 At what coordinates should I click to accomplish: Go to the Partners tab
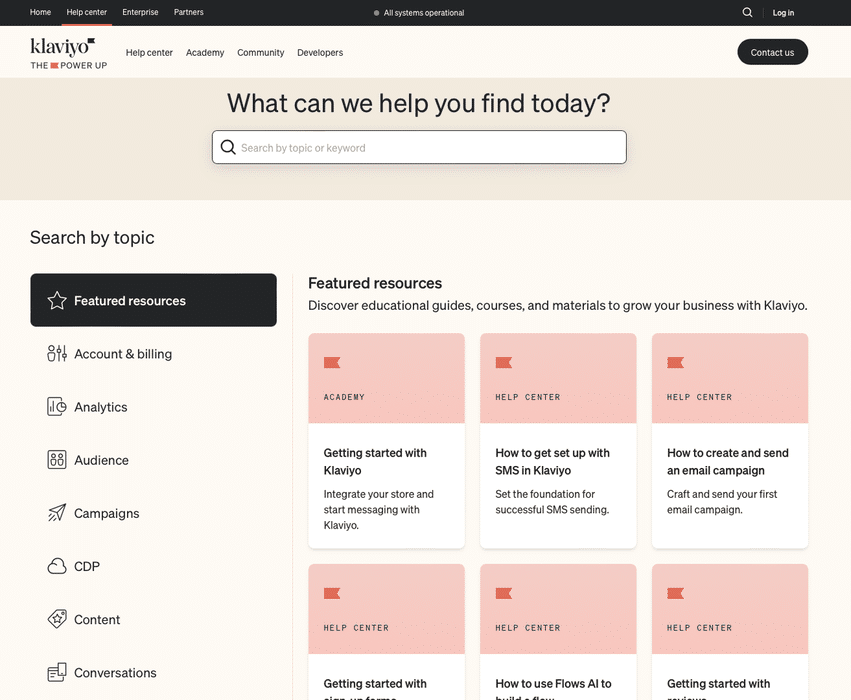tap(188, 12)
